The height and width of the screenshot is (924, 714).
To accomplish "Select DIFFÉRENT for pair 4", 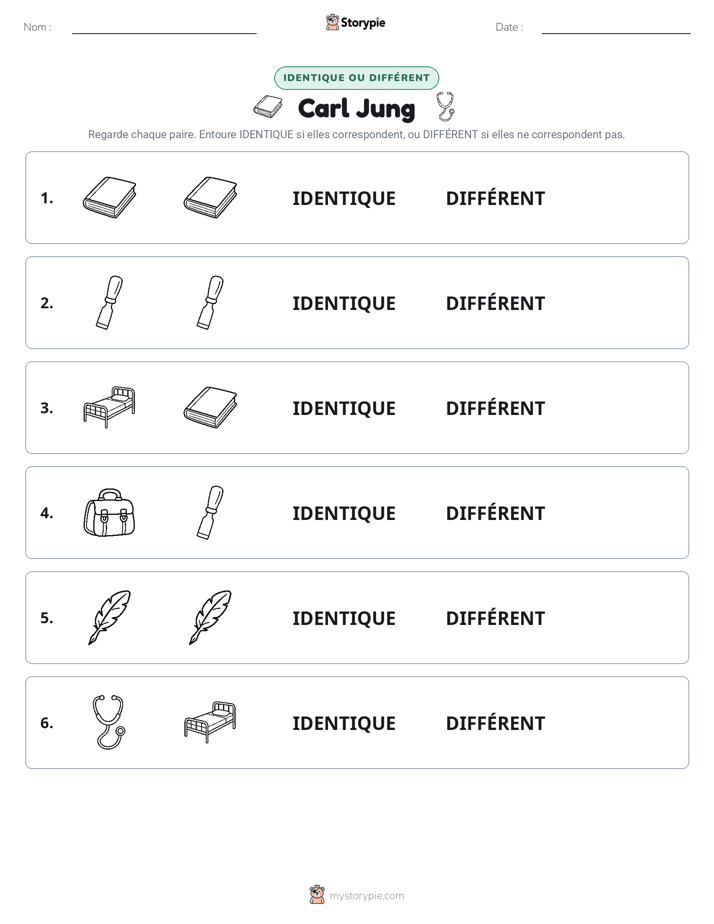I will tap(495, 513).
